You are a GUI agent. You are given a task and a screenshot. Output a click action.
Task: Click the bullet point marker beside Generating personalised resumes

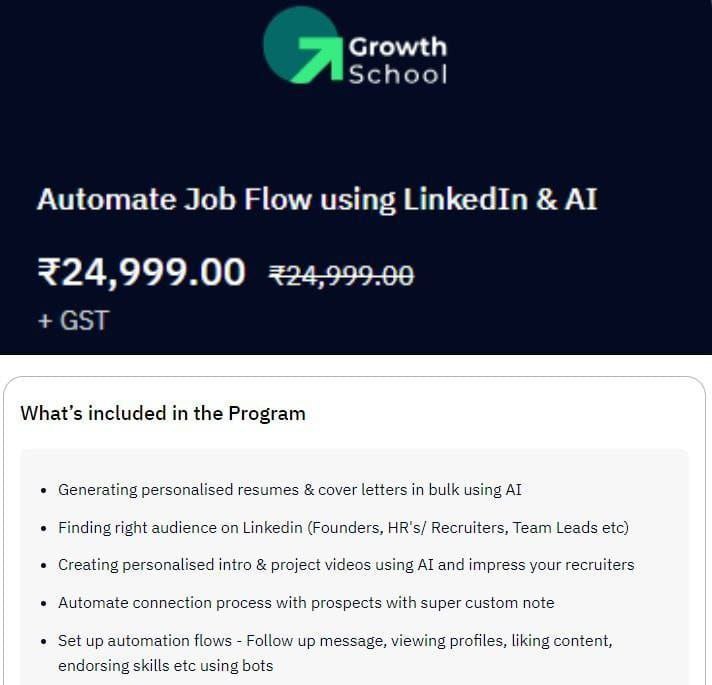pos(44,491)
